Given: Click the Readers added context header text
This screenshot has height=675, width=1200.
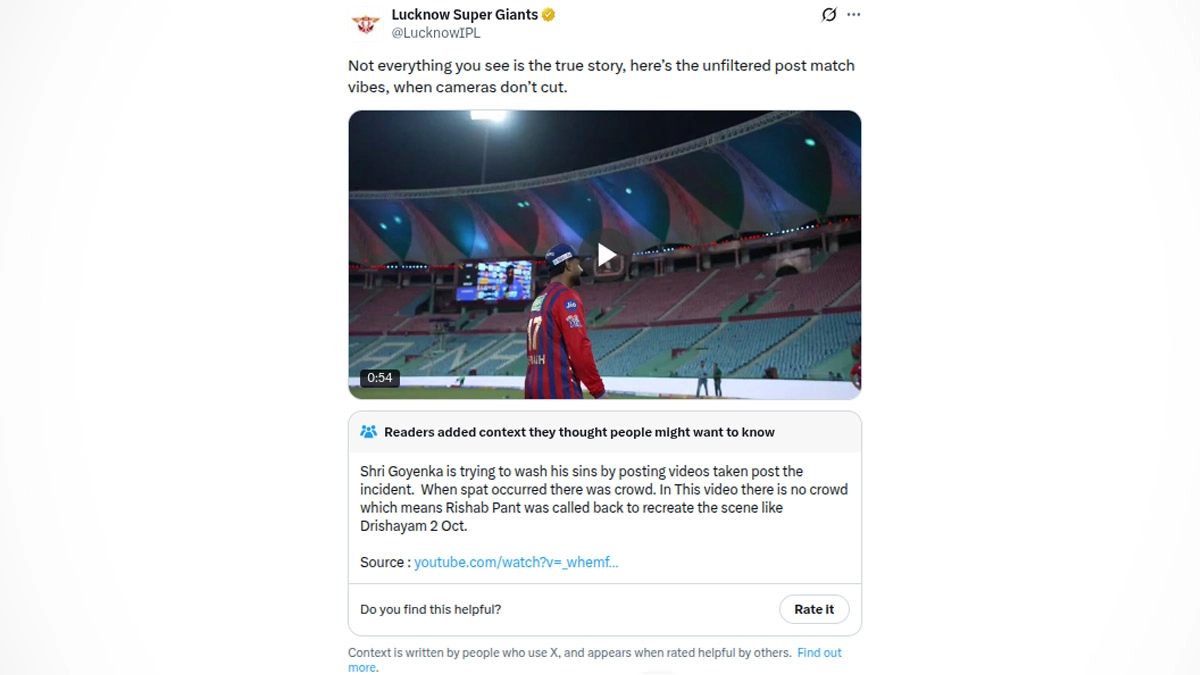Looking at the screenshot, I should pos(579,432).
